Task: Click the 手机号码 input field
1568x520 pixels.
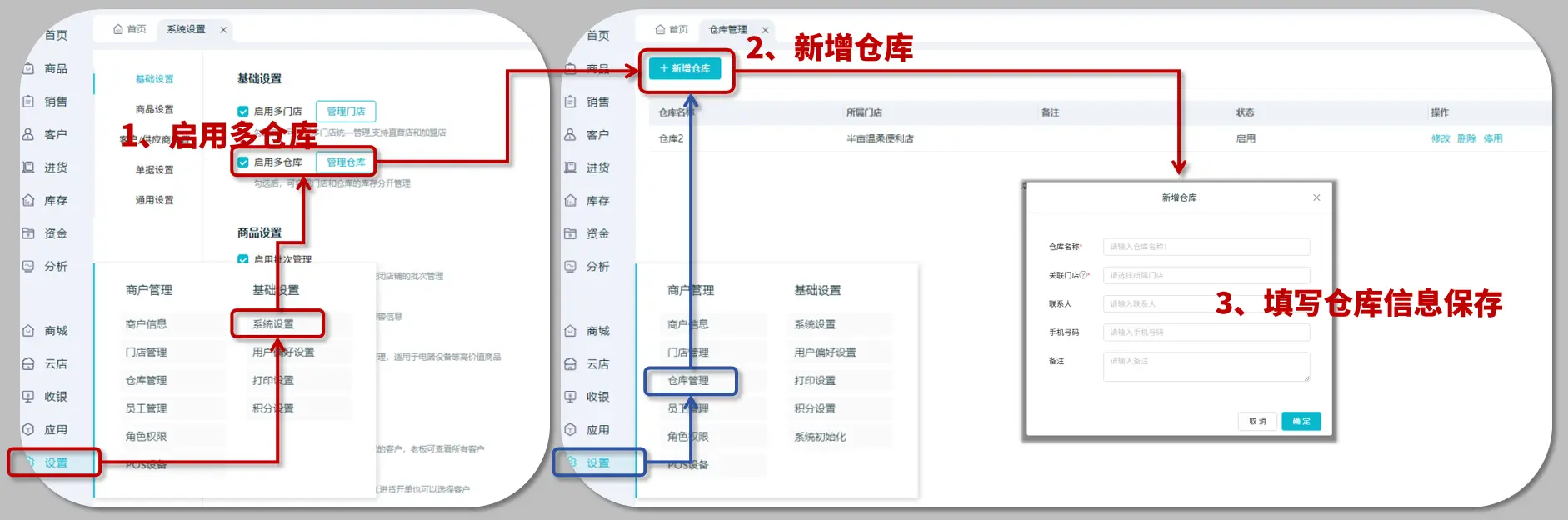Action: click(1206, 332)
